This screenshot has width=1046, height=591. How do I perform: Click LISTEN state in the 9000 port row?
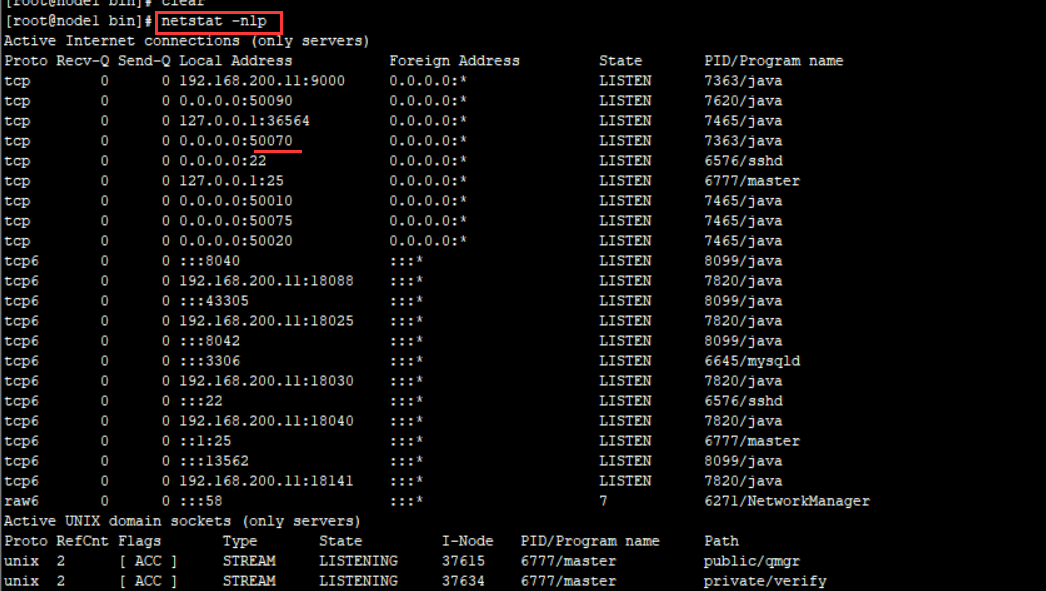pos(625,81)
